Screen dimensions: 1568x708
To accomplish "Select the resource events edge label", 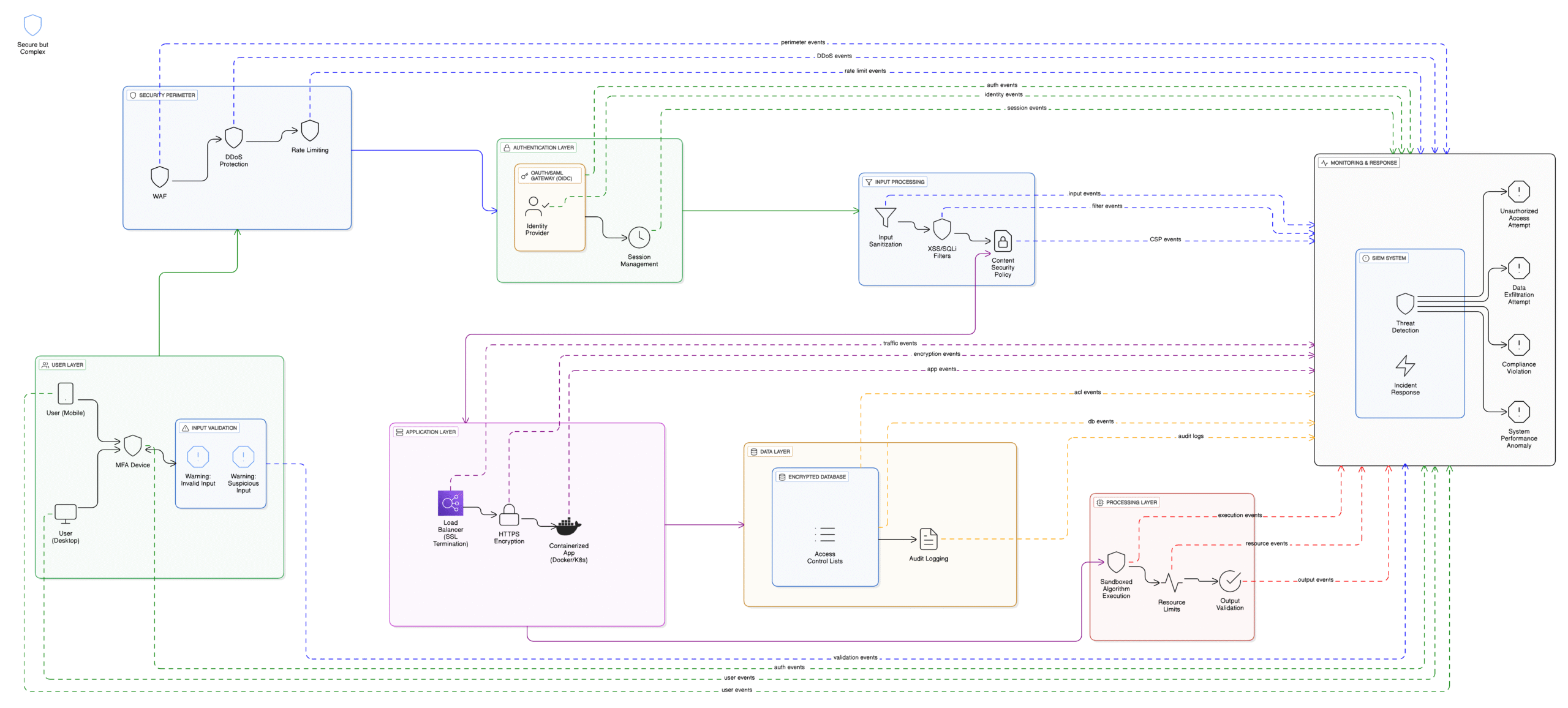I will pyautogui.click(x=1266, y=544).
